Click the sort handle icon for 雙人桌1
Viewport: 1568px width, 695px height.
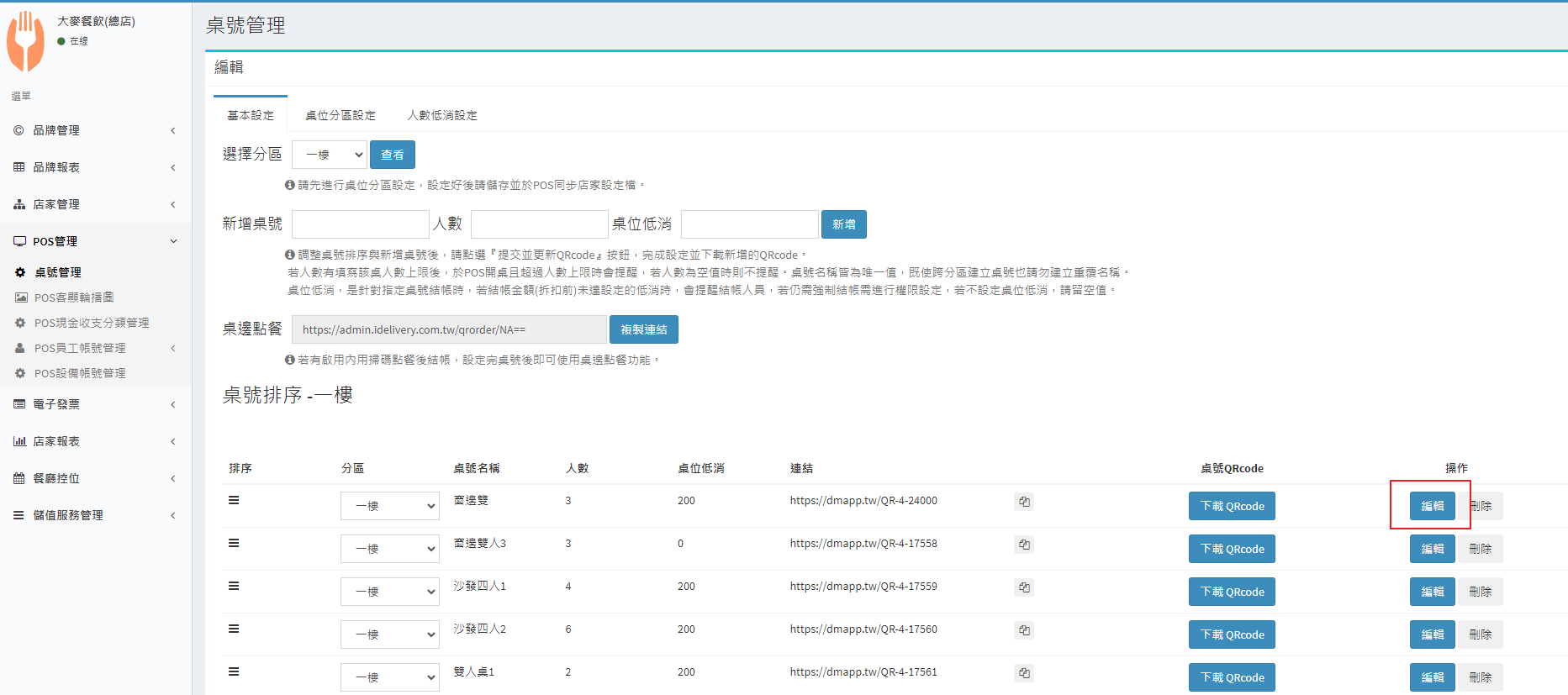(x=234, y=671)
